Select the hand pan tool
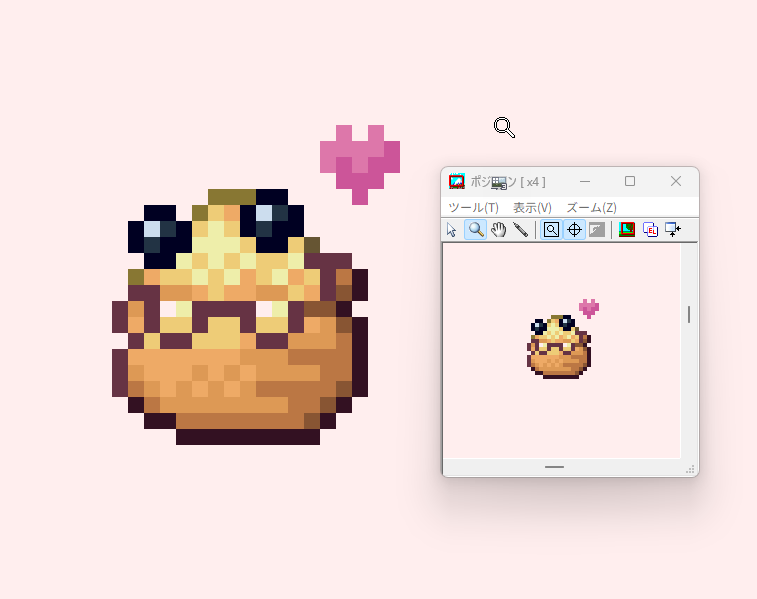This screenshot has width=757, height=599. tap(499, 230)
